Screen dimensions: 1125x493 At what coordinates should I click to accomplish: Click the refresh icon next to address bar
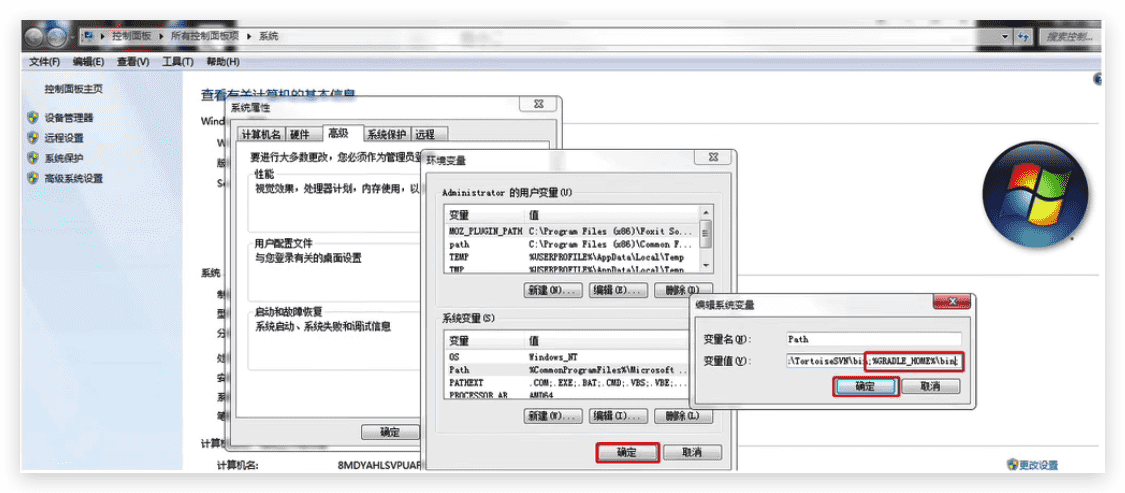point(1023,36)
